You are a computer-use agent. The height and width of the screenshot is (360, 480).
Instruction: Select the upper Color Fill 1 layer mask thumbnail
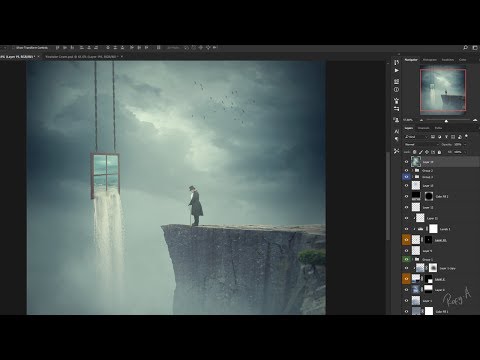(429, 196)
